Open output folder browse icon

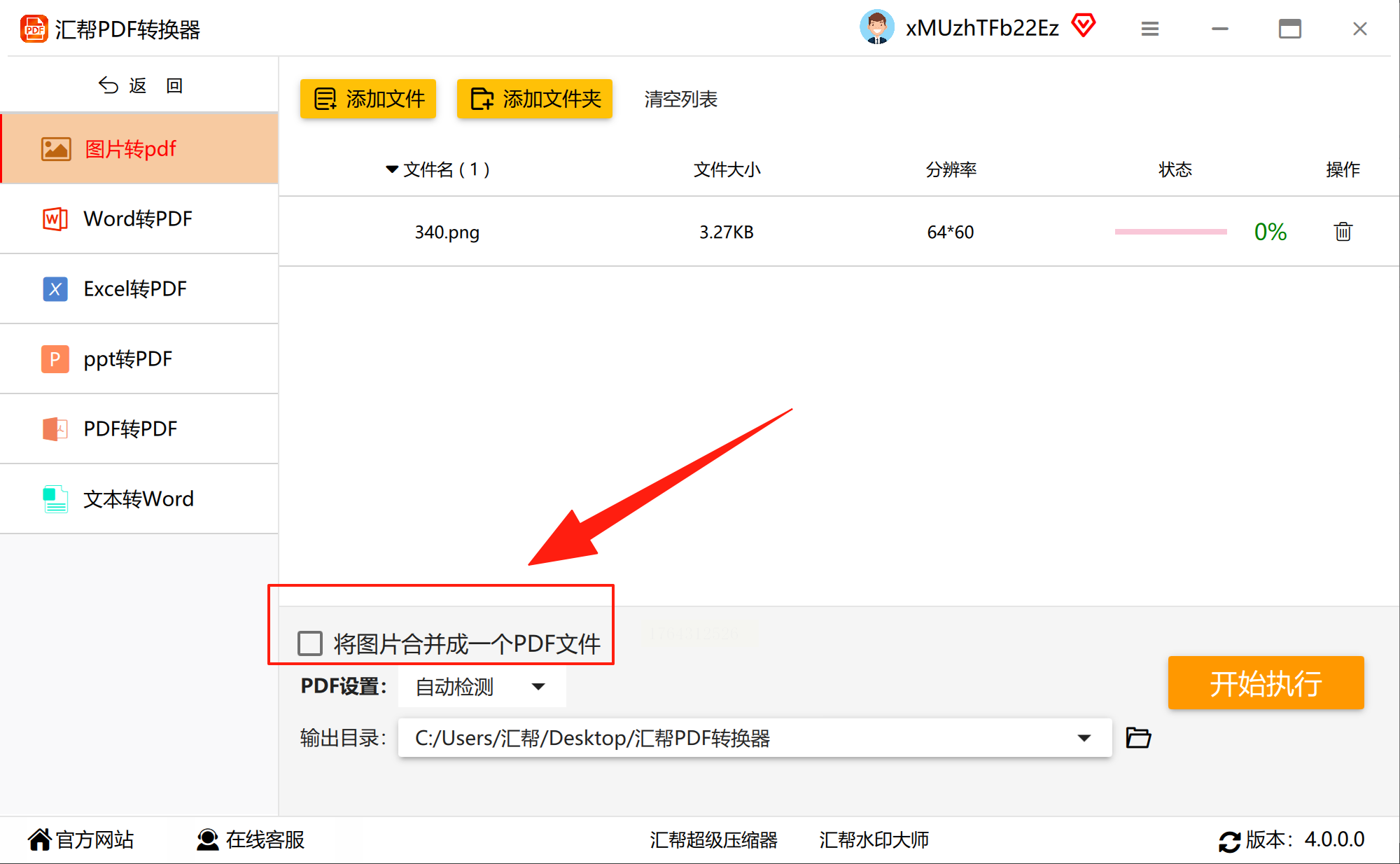point(1138,738)
